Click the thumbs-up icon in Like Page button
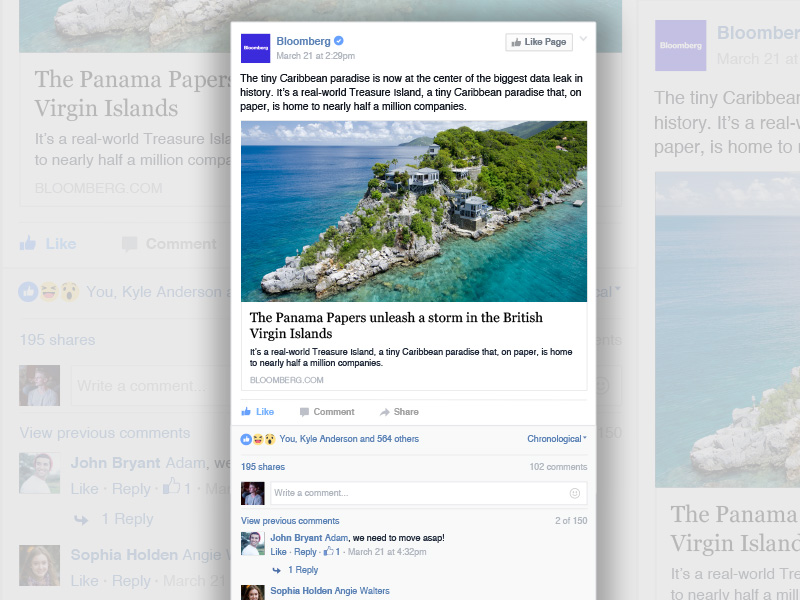The height and width of the screenshot is (600, 800). pos(516,42)
